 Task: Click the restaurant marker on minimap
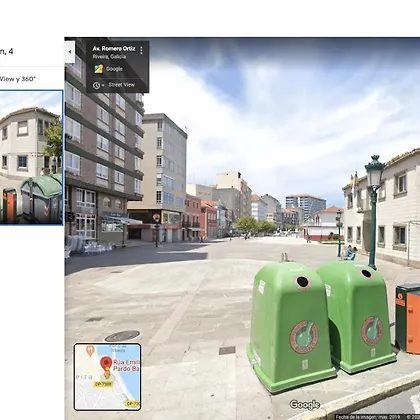pyautogui.click(x=90, y=350)
